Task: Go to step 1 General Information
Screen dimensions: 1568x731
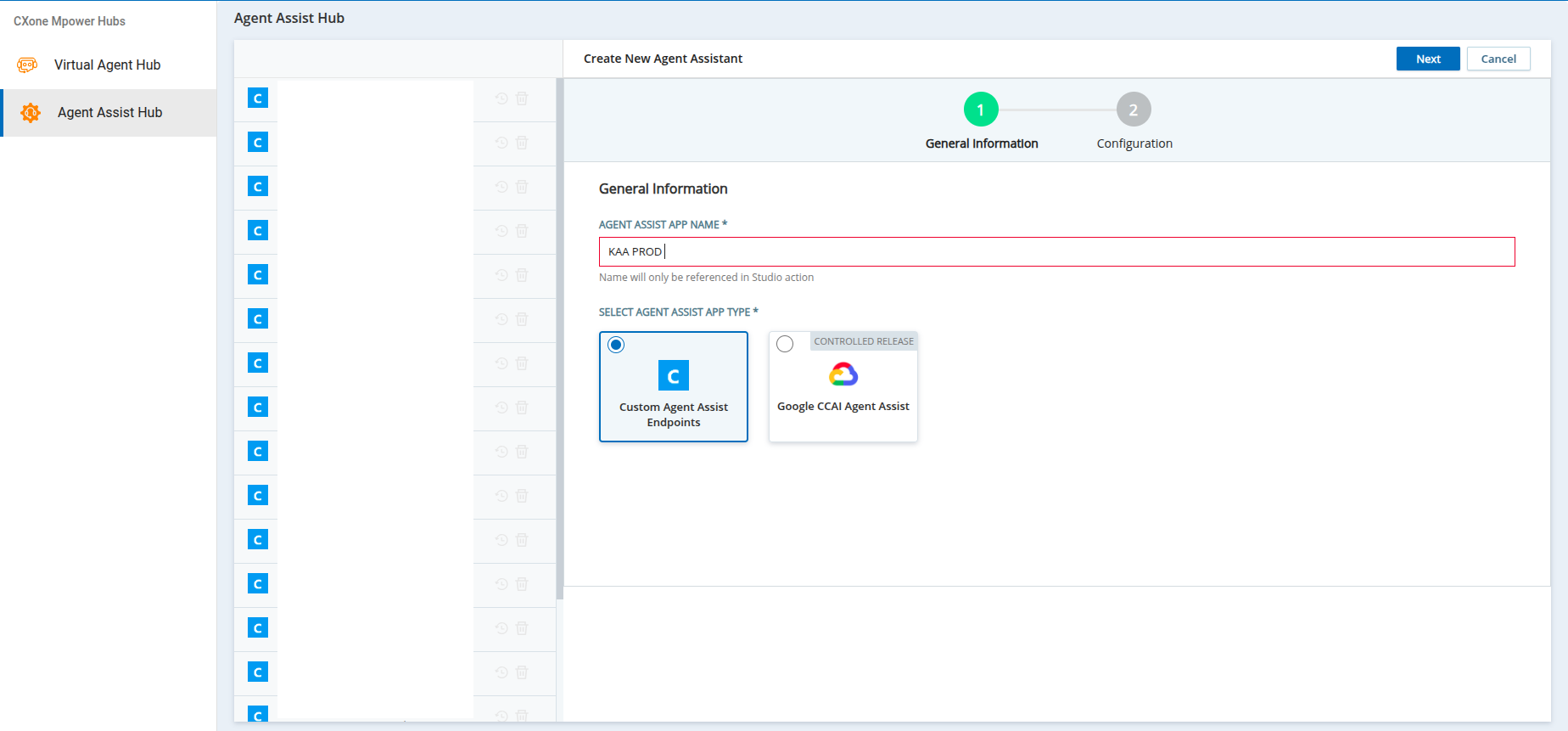Action: pyautogui.click(x=981, y=110)
